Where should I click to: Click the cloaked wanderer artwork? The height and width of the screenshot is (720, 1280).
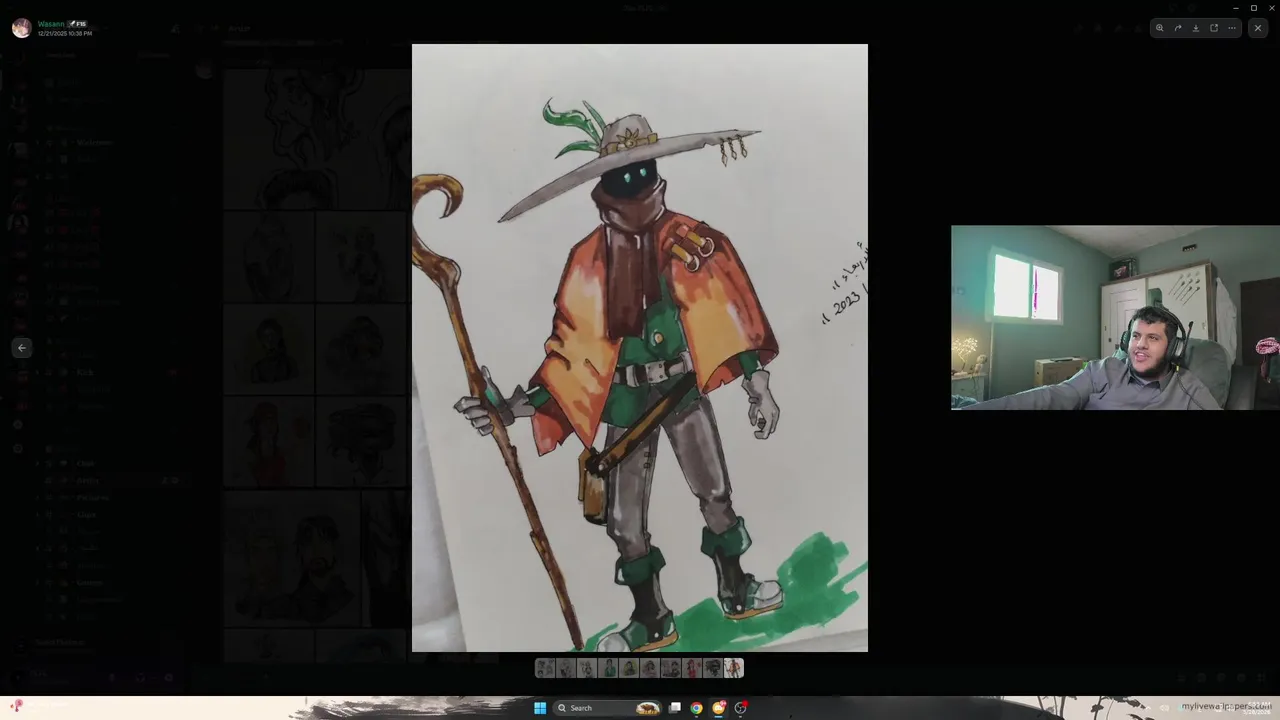click(640, 348)
